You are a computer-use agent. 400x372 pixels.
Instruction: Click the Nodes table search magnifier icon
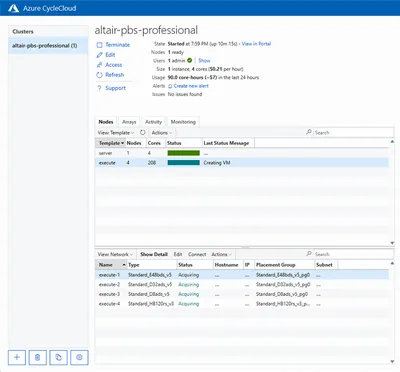click(x=309, y=132)
